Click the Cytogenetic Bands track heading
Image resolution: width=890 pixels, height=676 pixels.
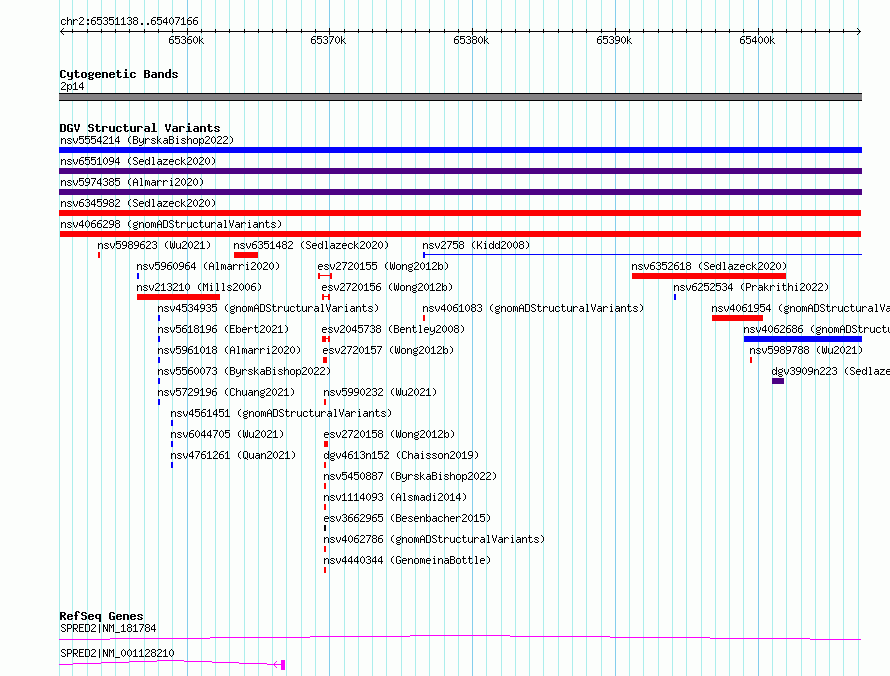pyautogui.click(x=119, y=74)
